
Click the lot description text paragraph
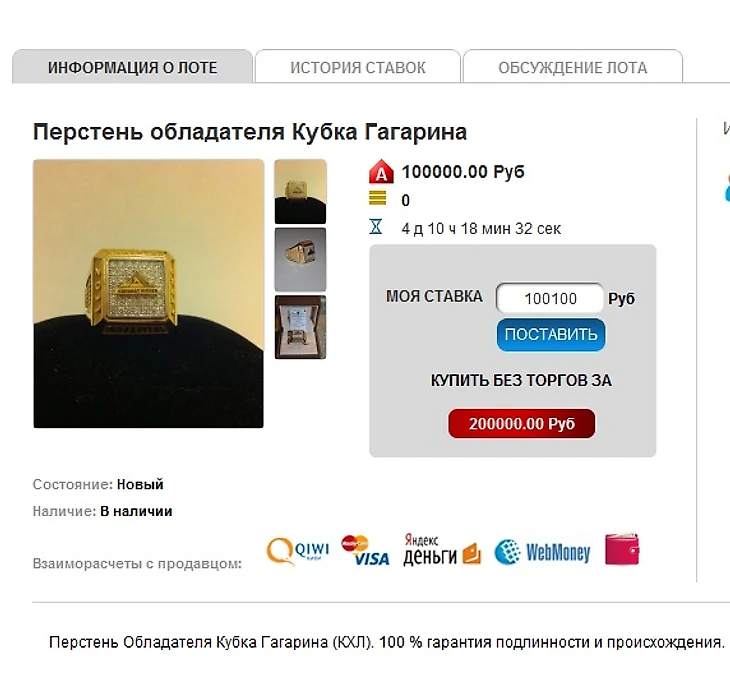pos(387,642)
